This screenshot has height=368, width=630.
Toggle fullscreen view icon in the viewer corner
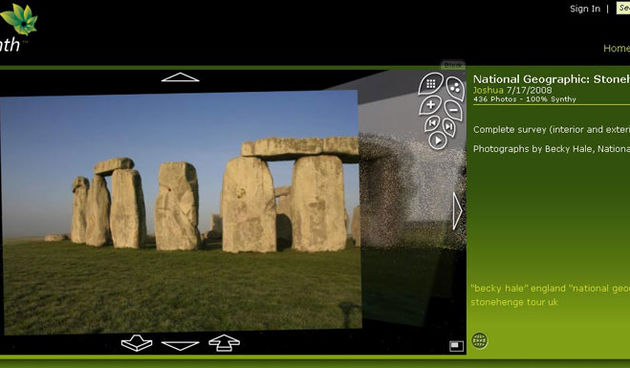[456, 346]
